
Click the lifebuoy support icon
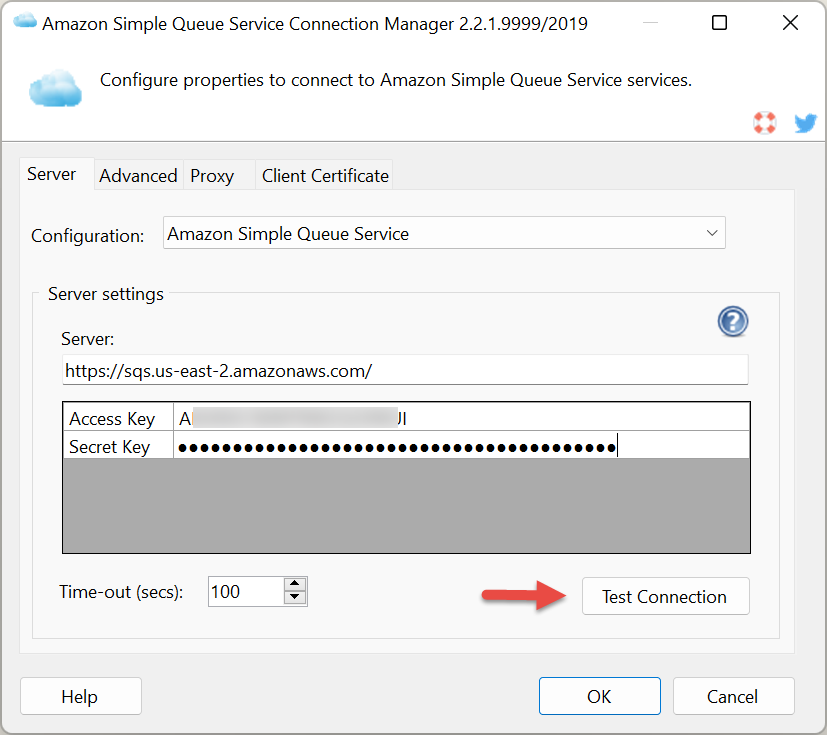click(764, 123)
